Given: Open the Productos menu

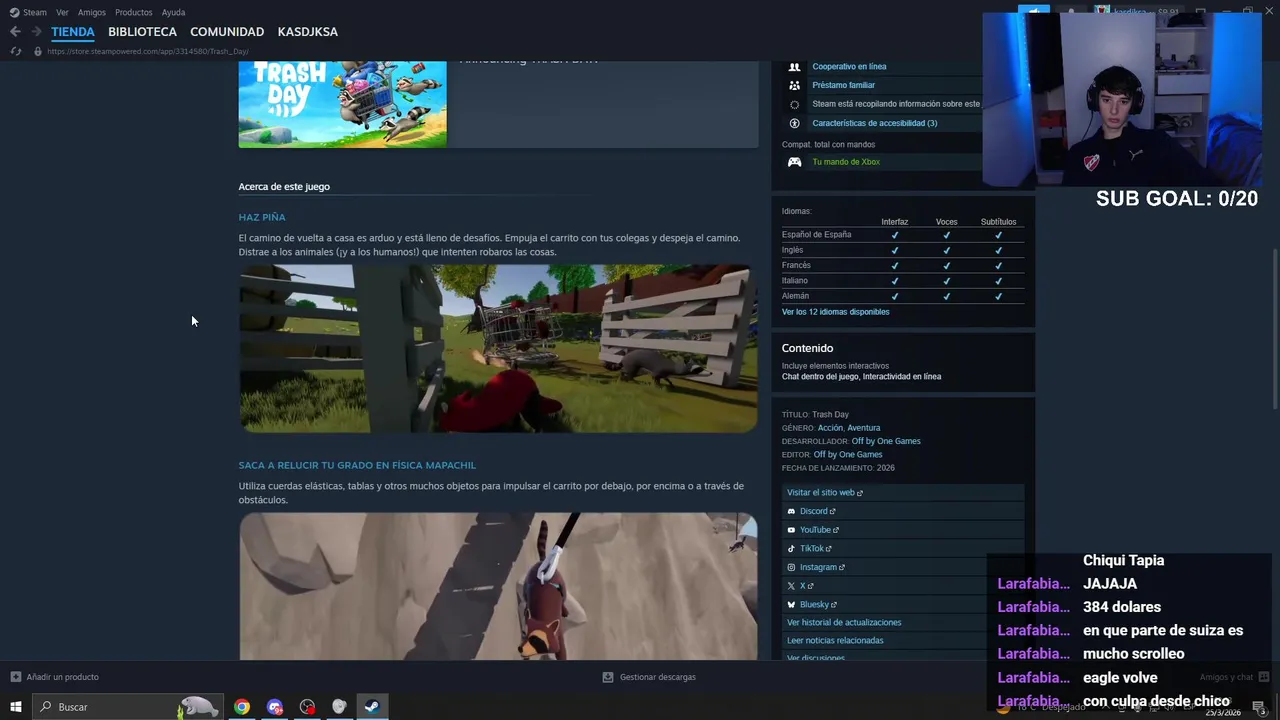Looking at the screenshot, I should tap(134, 12).
